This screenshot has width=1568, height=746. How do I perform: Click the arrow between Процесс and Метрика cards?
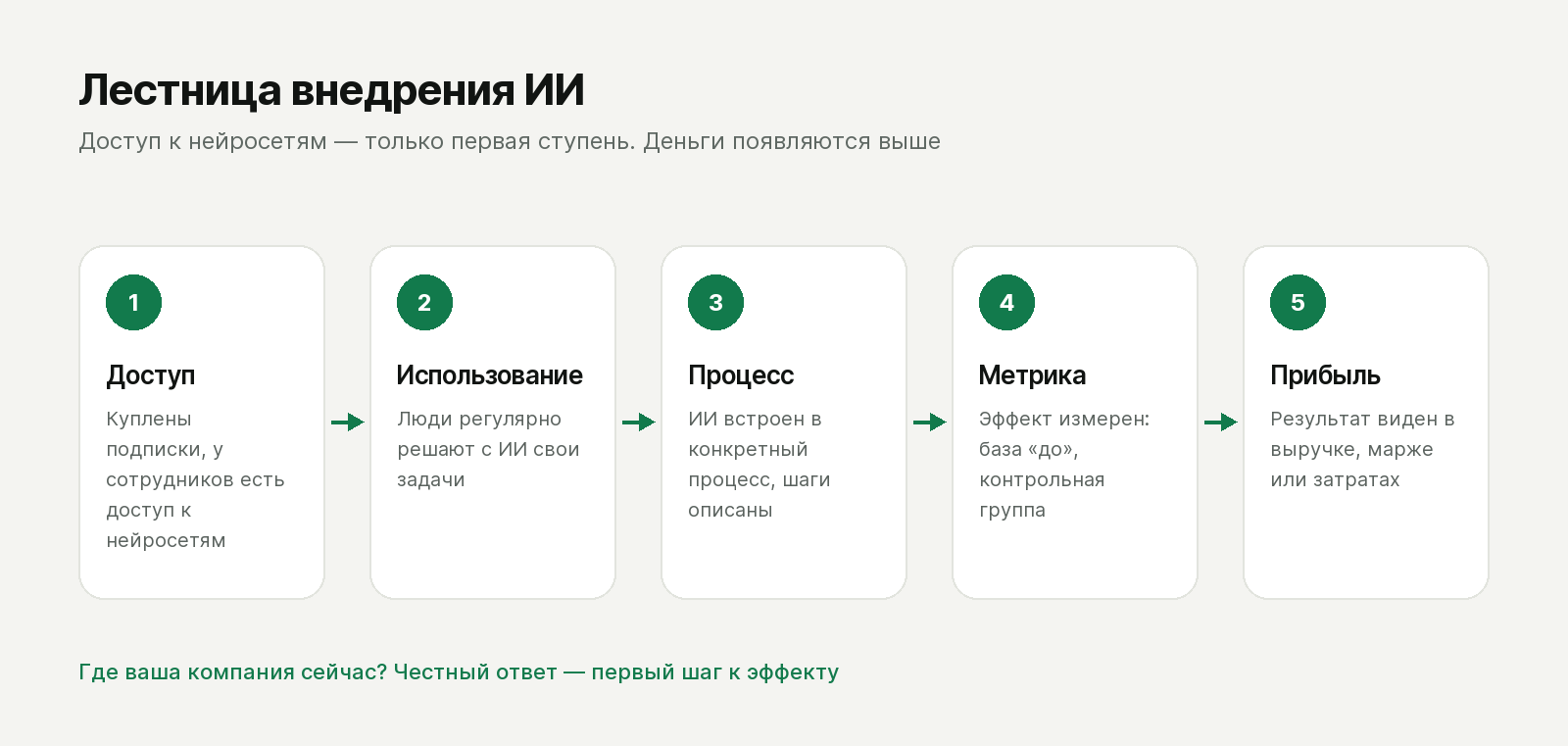(x=929, y=423)
